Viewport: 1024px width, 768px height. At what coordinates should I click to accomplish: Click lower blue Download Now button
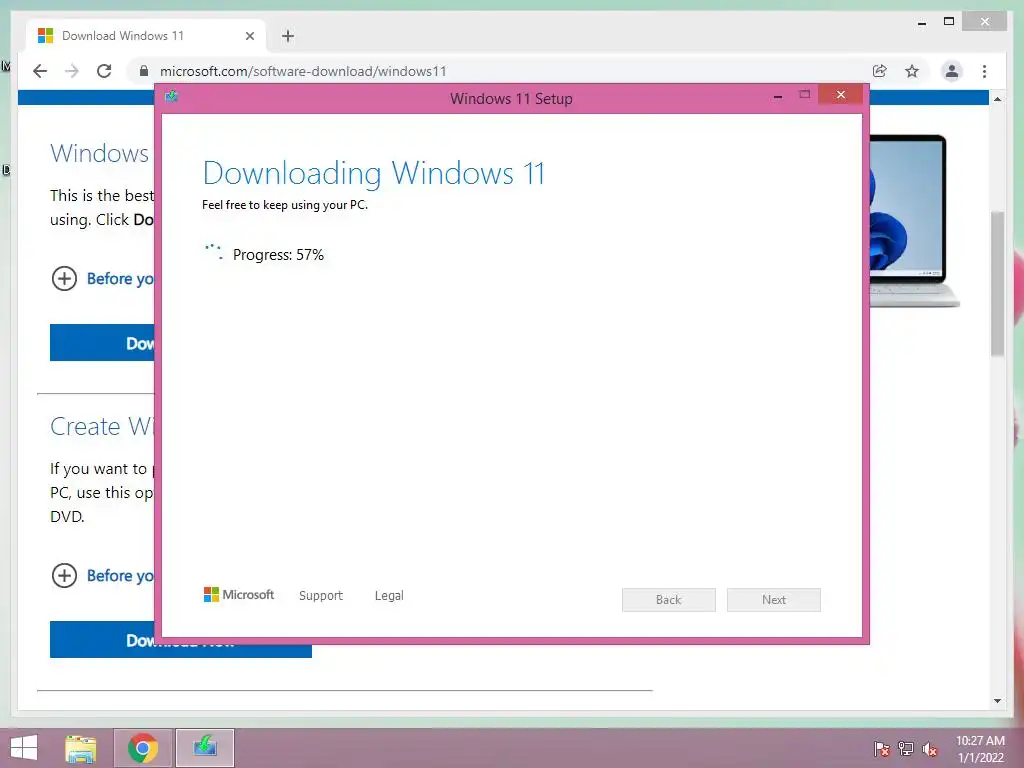point(181,639)
